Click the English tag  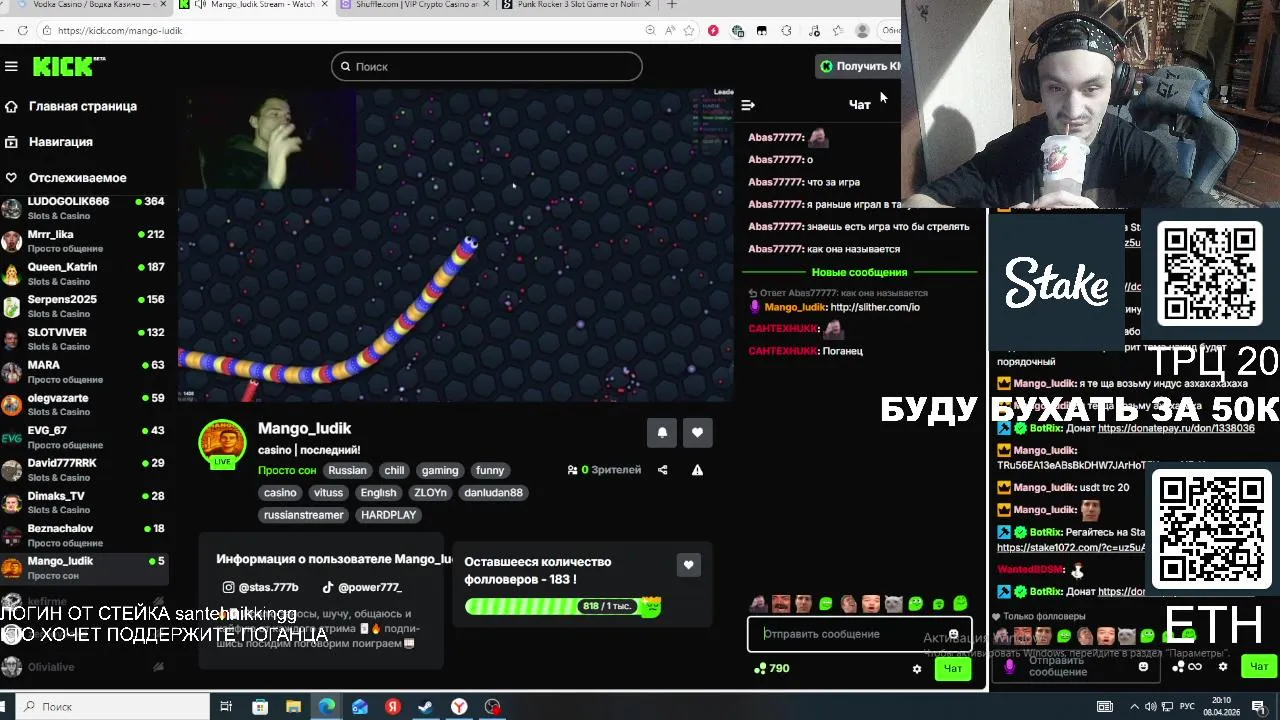(x=378, y=493)
